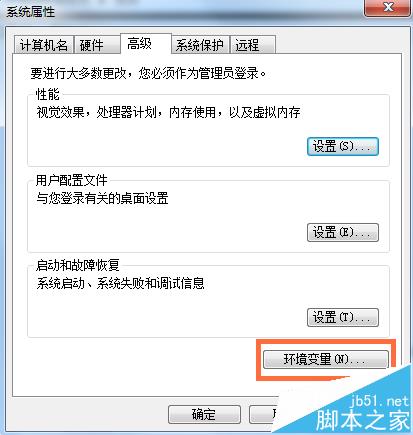Open the 硬件 tab
413x435 pixels.
pyautogui.click(x=96, y=45)
